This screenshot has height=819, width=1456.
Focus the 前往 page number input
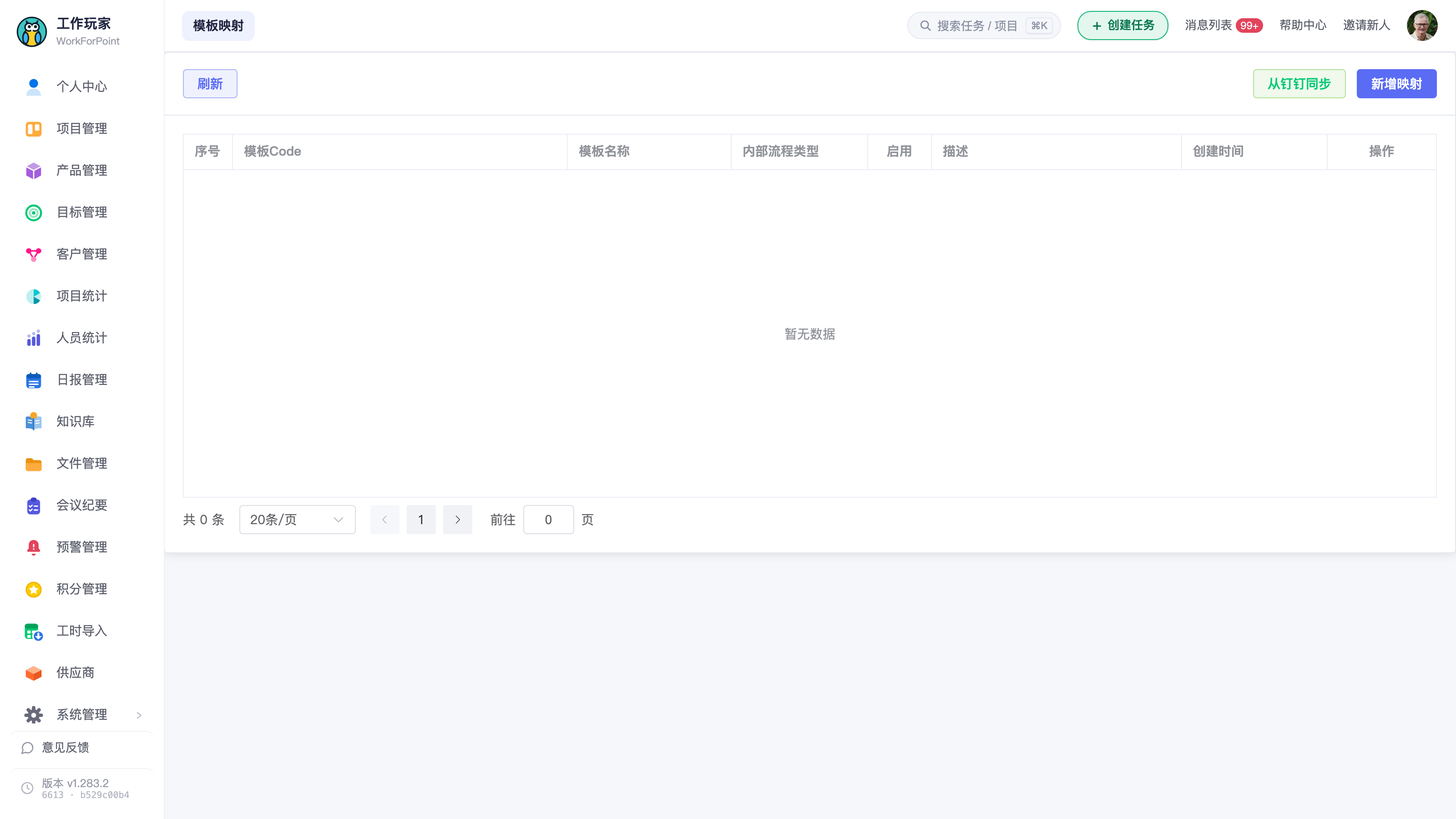tap(548, 520)
